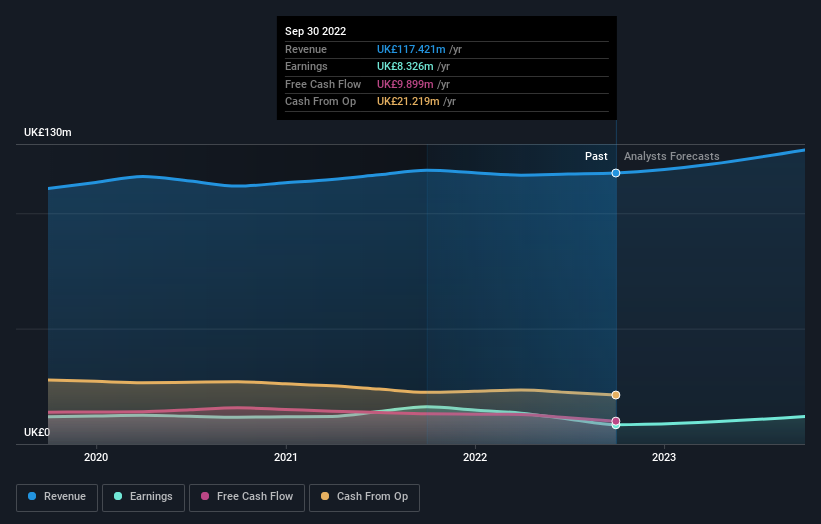
Task: Click the Earnings row label in tooltip
Action: (306, 66)
